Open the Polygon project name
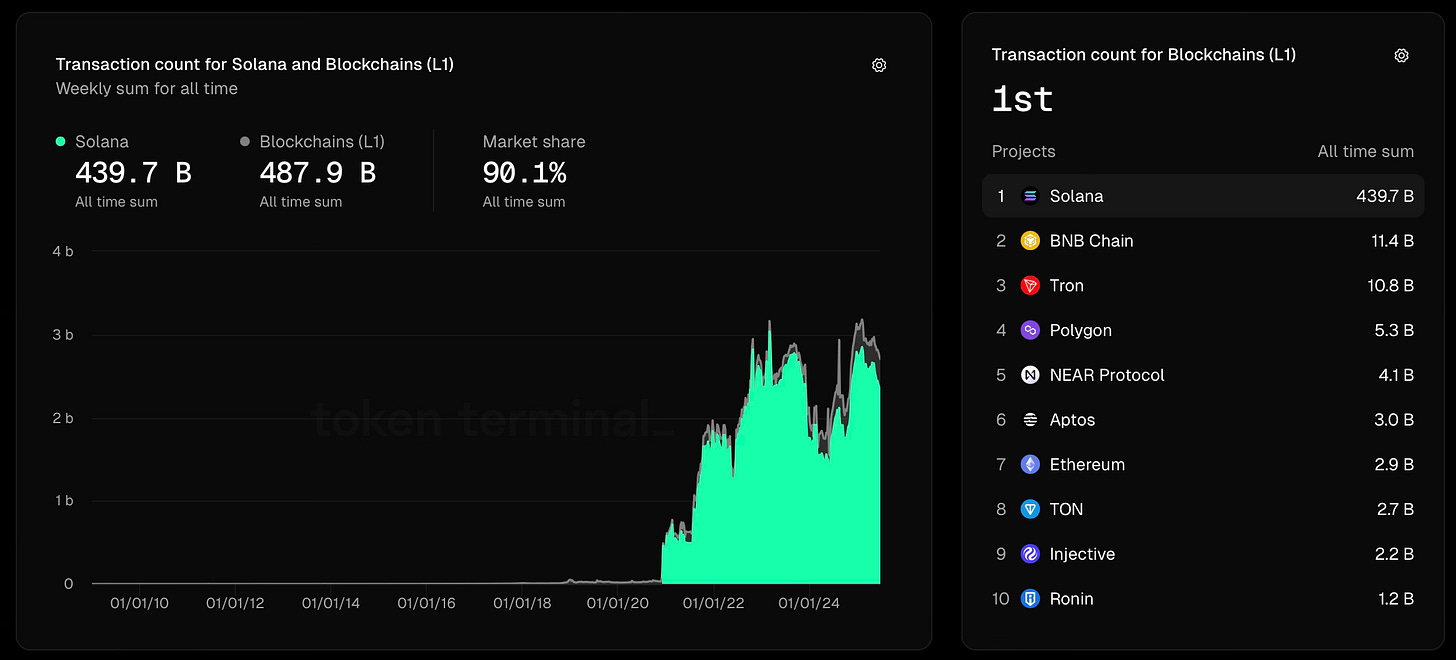This screenshot has width=1456, height=660. tap(1081, 330)
